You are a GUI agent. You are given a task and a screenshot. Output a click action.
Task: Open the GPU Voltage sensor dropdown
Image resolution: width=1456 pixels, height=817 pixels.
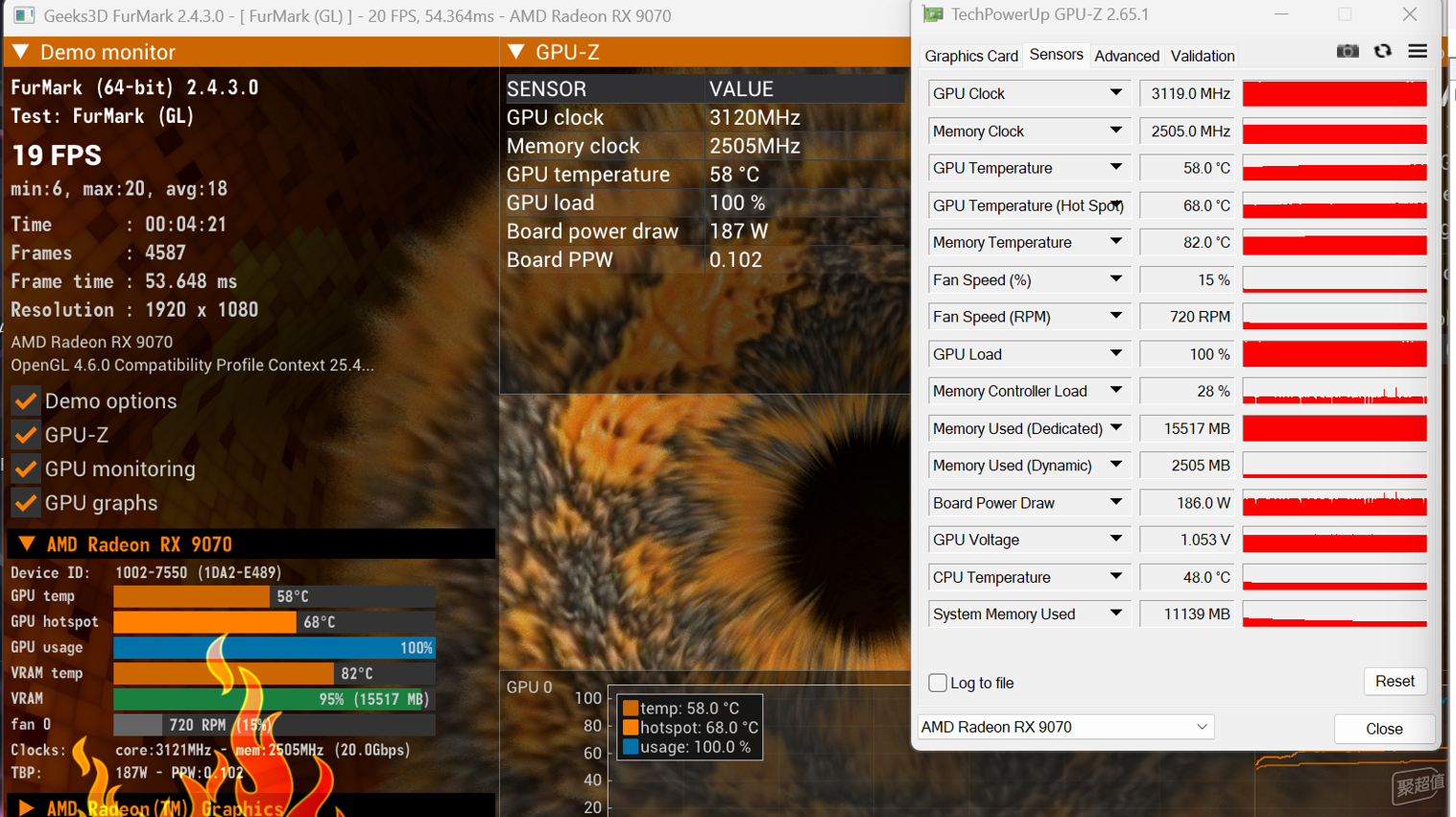[1115, 540]
